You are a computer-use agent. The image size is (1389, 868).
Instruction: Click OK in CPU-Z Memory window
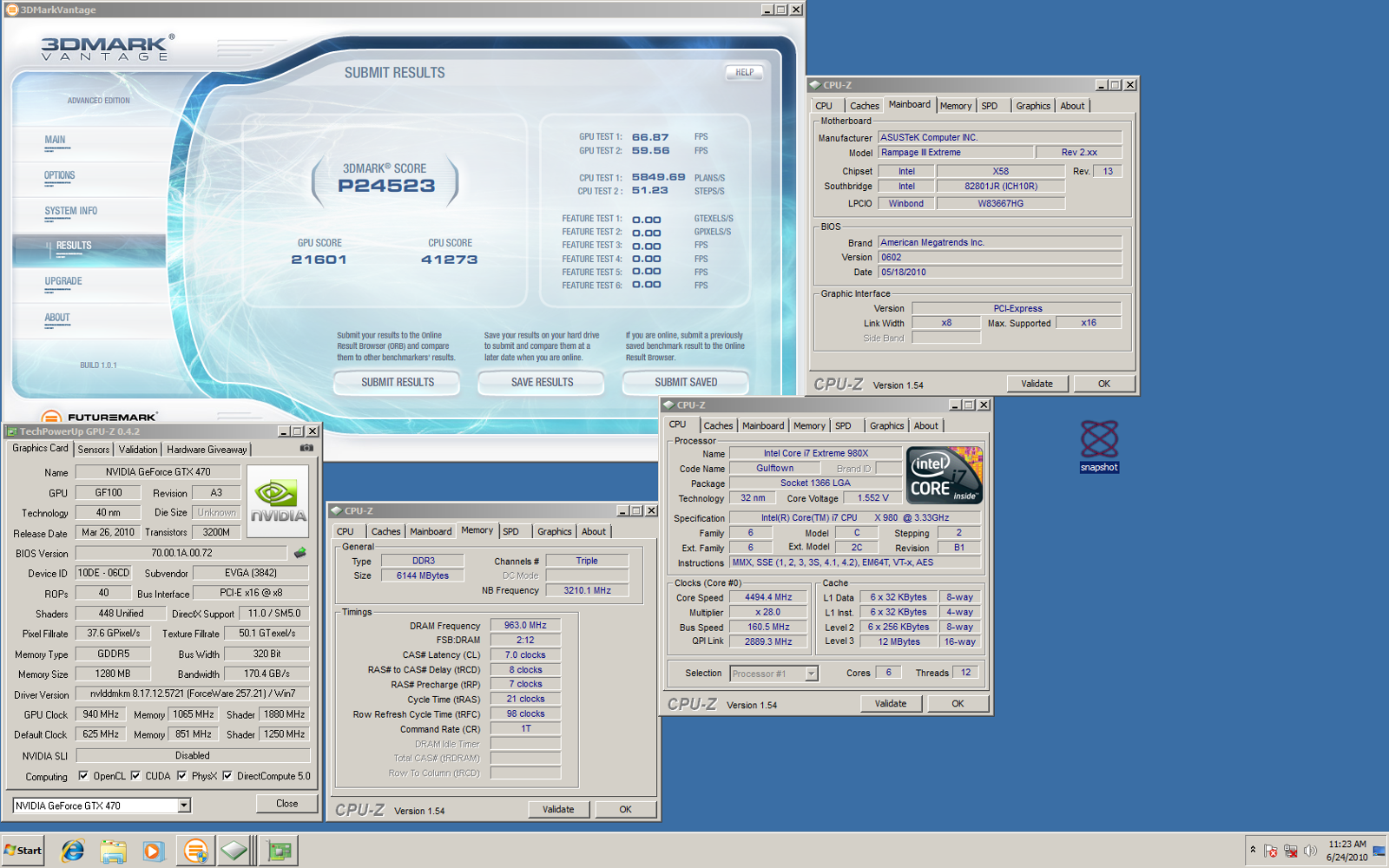625,809
